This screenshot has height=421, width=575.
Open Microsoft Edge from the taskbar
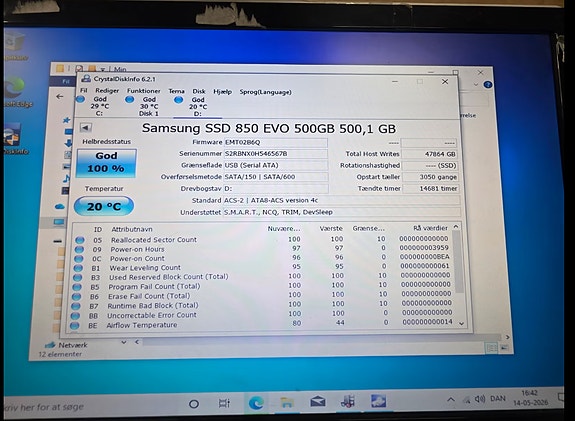tap(256, 403)
